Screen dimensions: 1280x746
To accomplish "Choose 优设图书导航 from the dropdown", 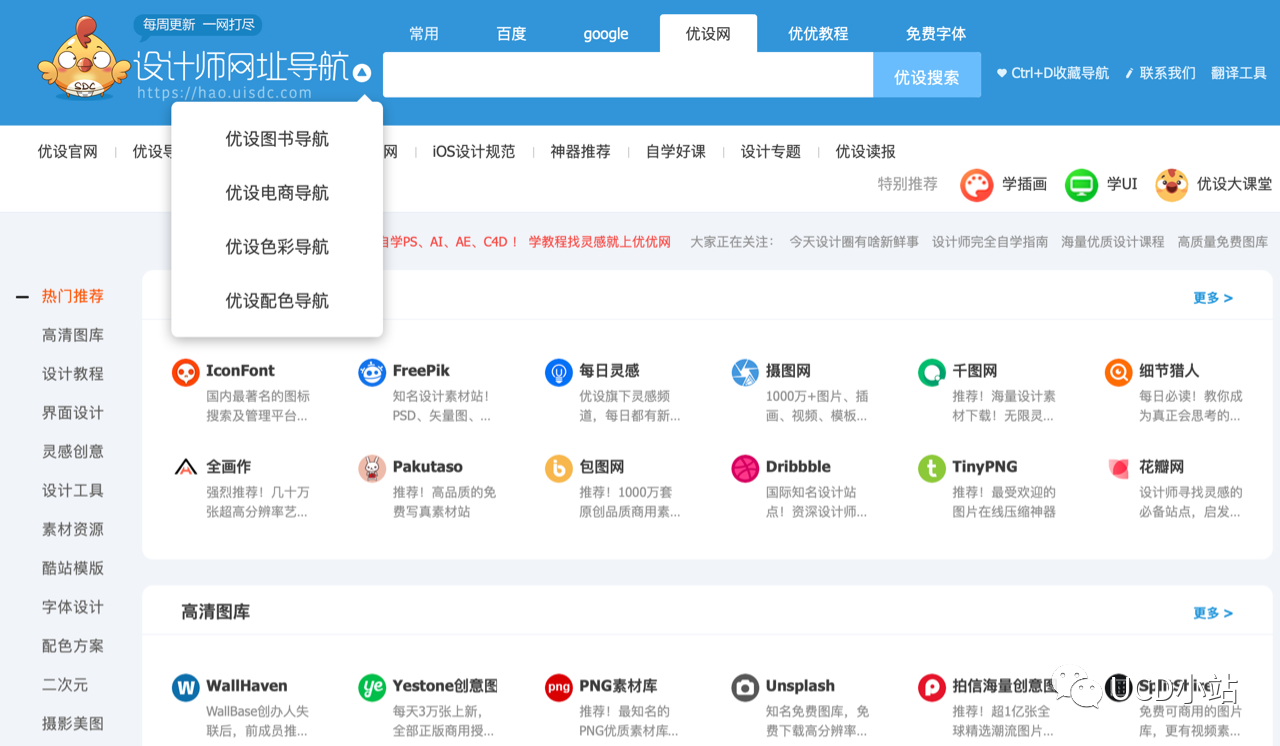I will (x=277, y=139).
